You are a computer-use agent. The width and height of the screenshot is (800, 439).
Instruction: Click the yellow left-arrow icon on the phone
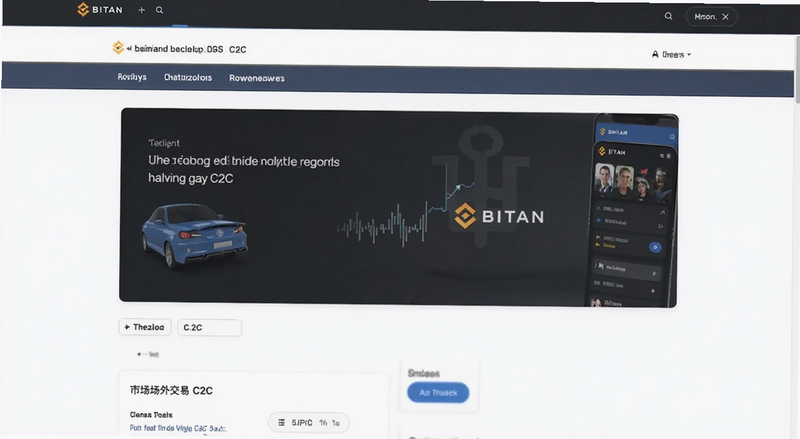click(x=598, y=245)
